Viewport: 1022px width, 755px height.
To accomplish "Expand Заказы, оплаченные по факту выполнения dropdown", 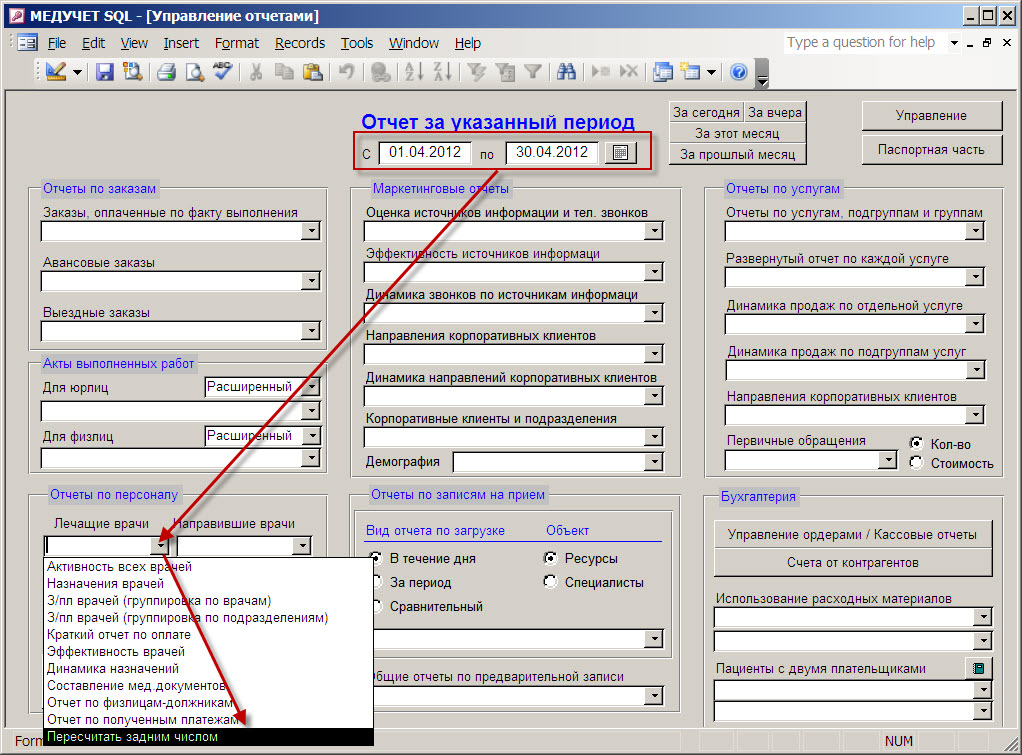I will tap(312, 231).
